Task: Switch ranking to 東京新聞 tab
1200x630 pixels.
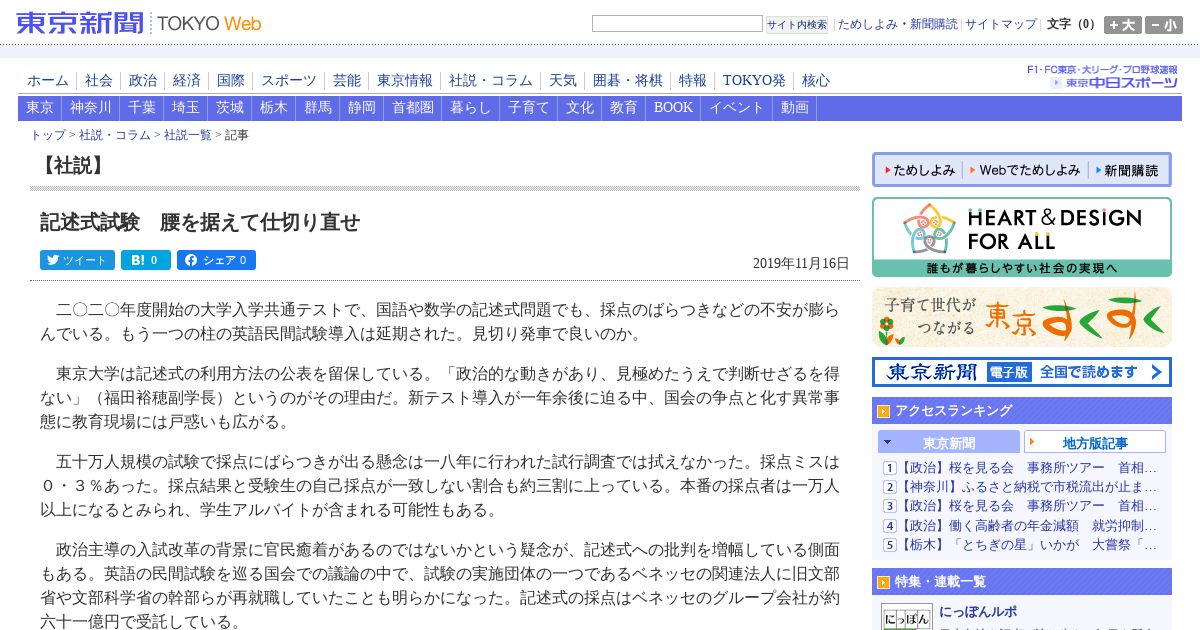Action: click(x=949, y=442)
